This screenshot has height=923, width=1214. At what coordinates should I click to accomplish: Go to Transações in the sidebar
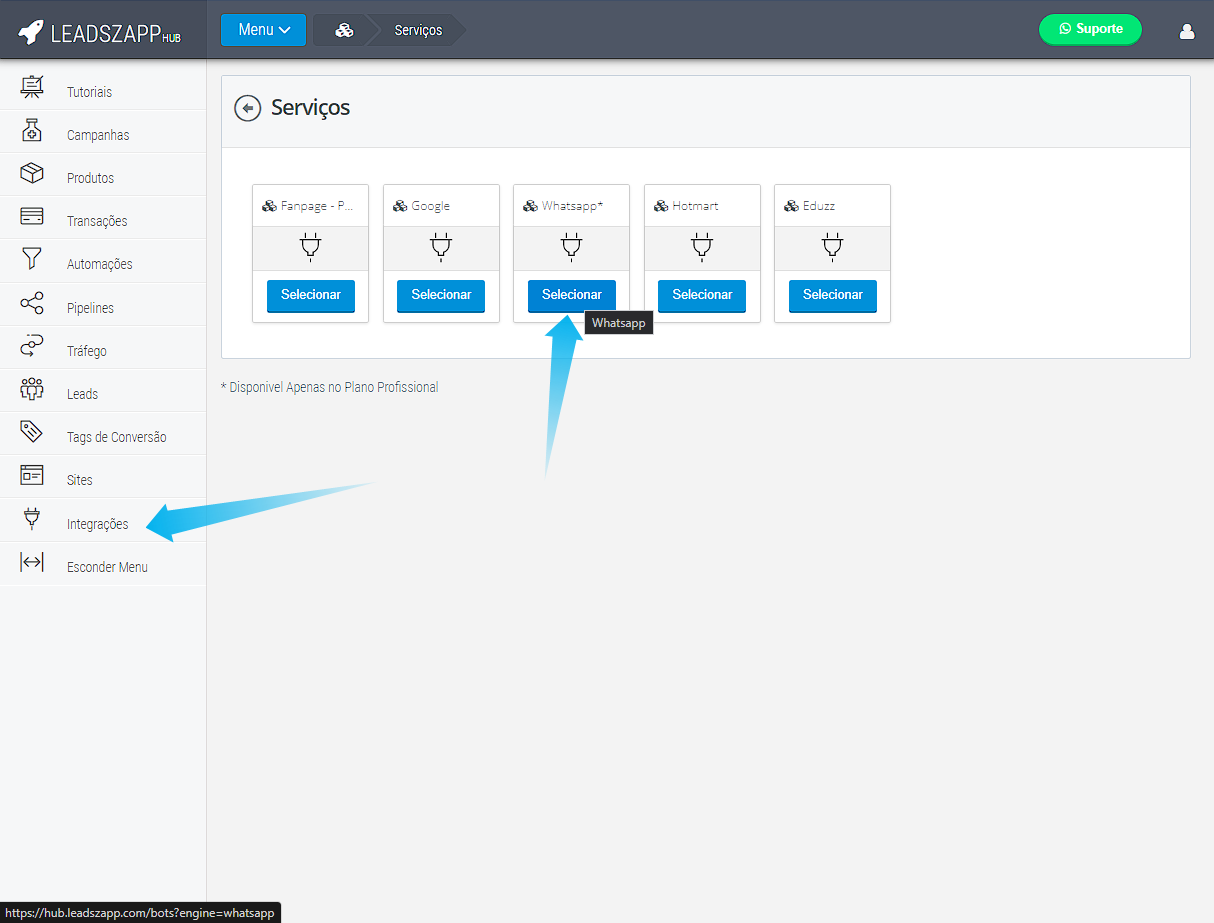pyautogui.click(x=97, y=221)
